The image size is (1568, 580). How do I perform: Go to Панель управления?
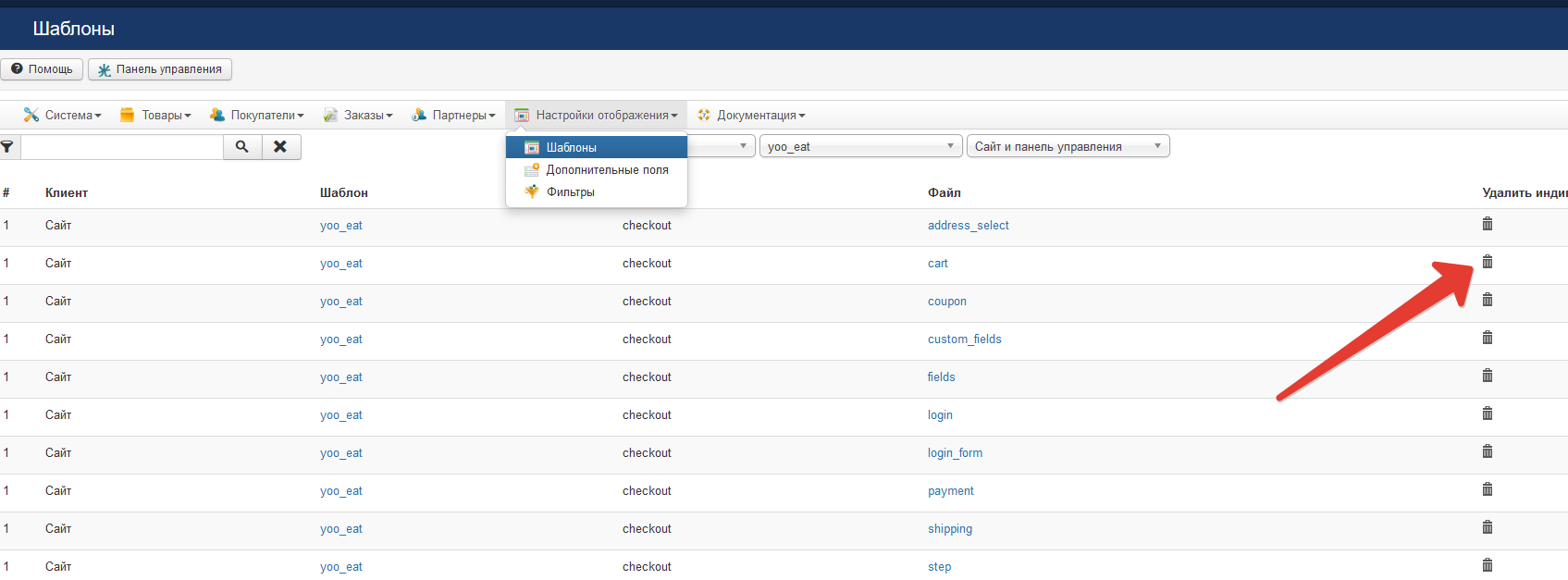[x=160, y=69]
